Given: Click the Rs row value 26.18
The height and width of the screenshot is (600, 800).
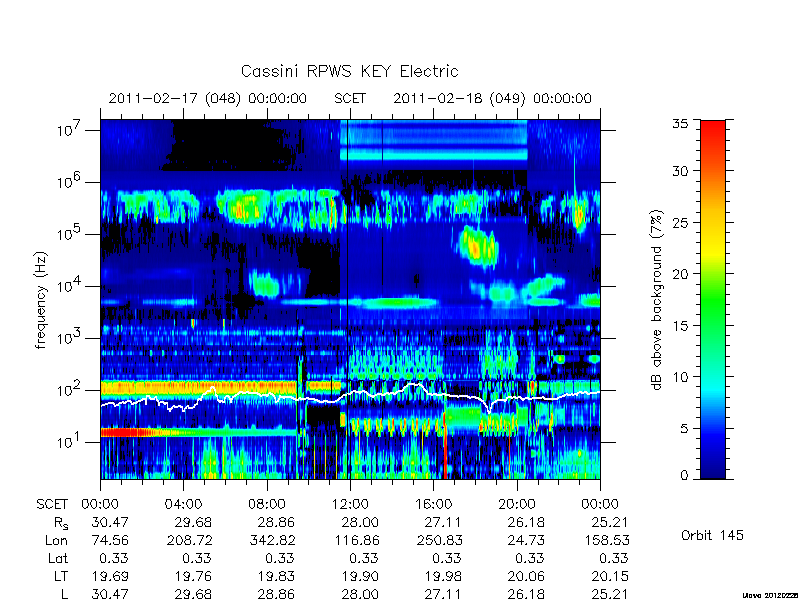Looking at the screenshot, I should 526,522.
